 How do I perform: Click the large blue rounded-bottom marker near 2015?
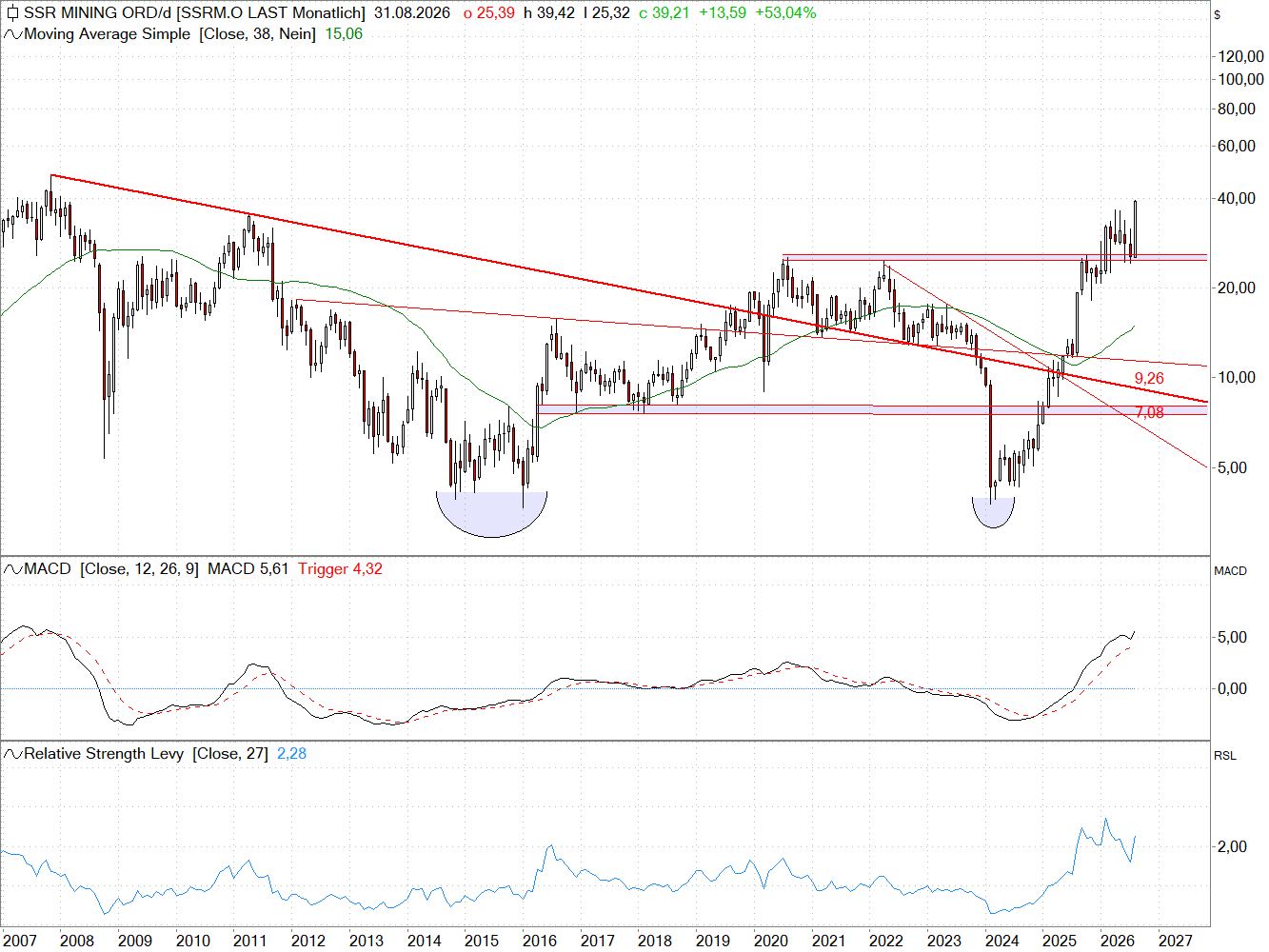pyautogui.click(x=492, y=514)
